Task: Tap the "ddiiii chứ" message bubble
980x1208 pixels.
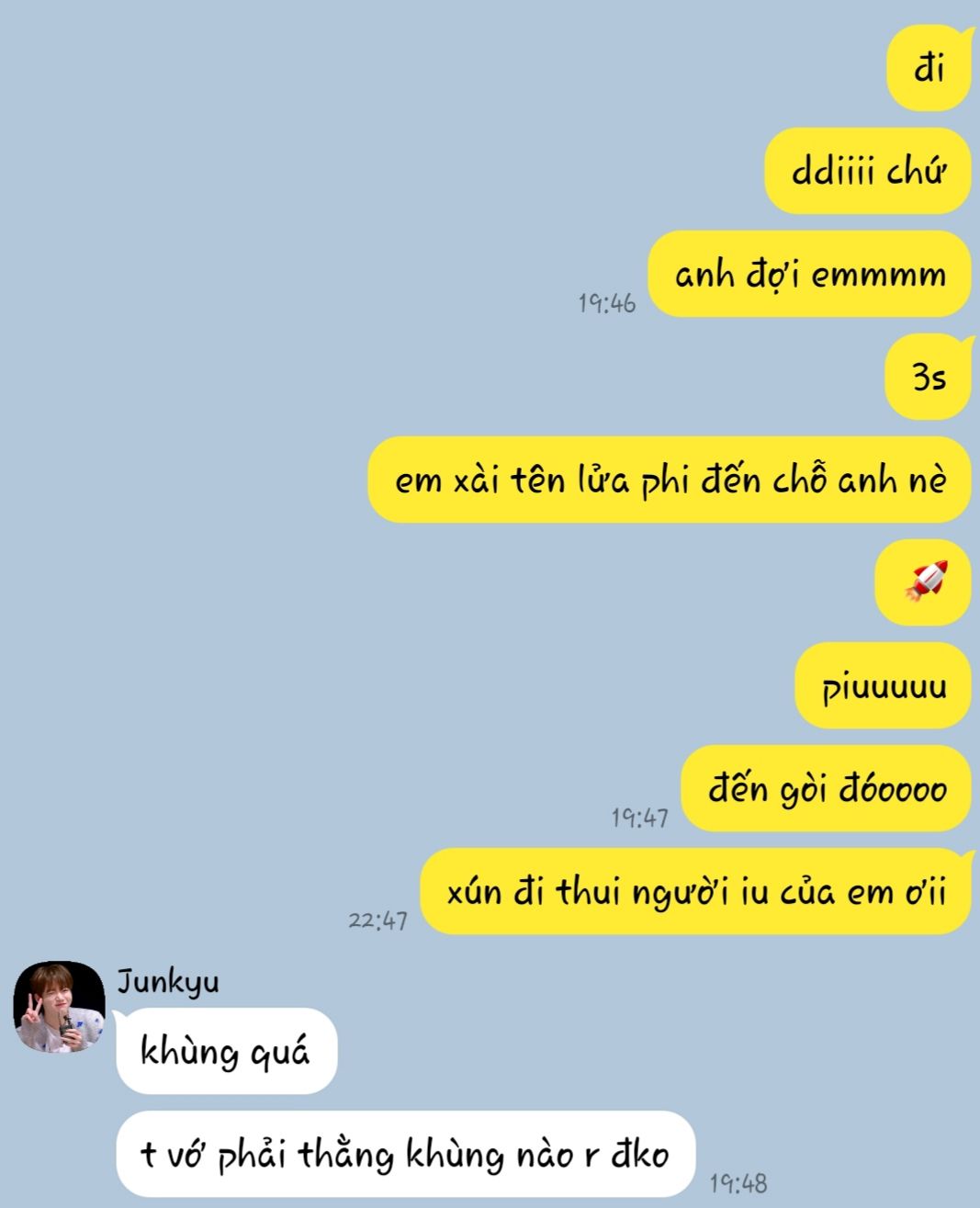Action: tap(868, 171)
